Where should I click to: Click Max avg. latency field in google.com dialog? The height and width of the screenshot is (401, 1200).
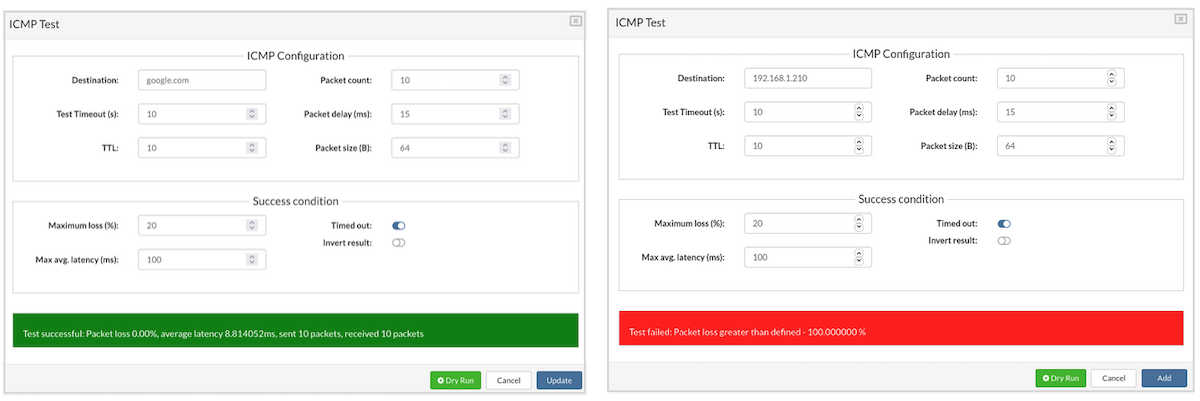tap(195, 260)
